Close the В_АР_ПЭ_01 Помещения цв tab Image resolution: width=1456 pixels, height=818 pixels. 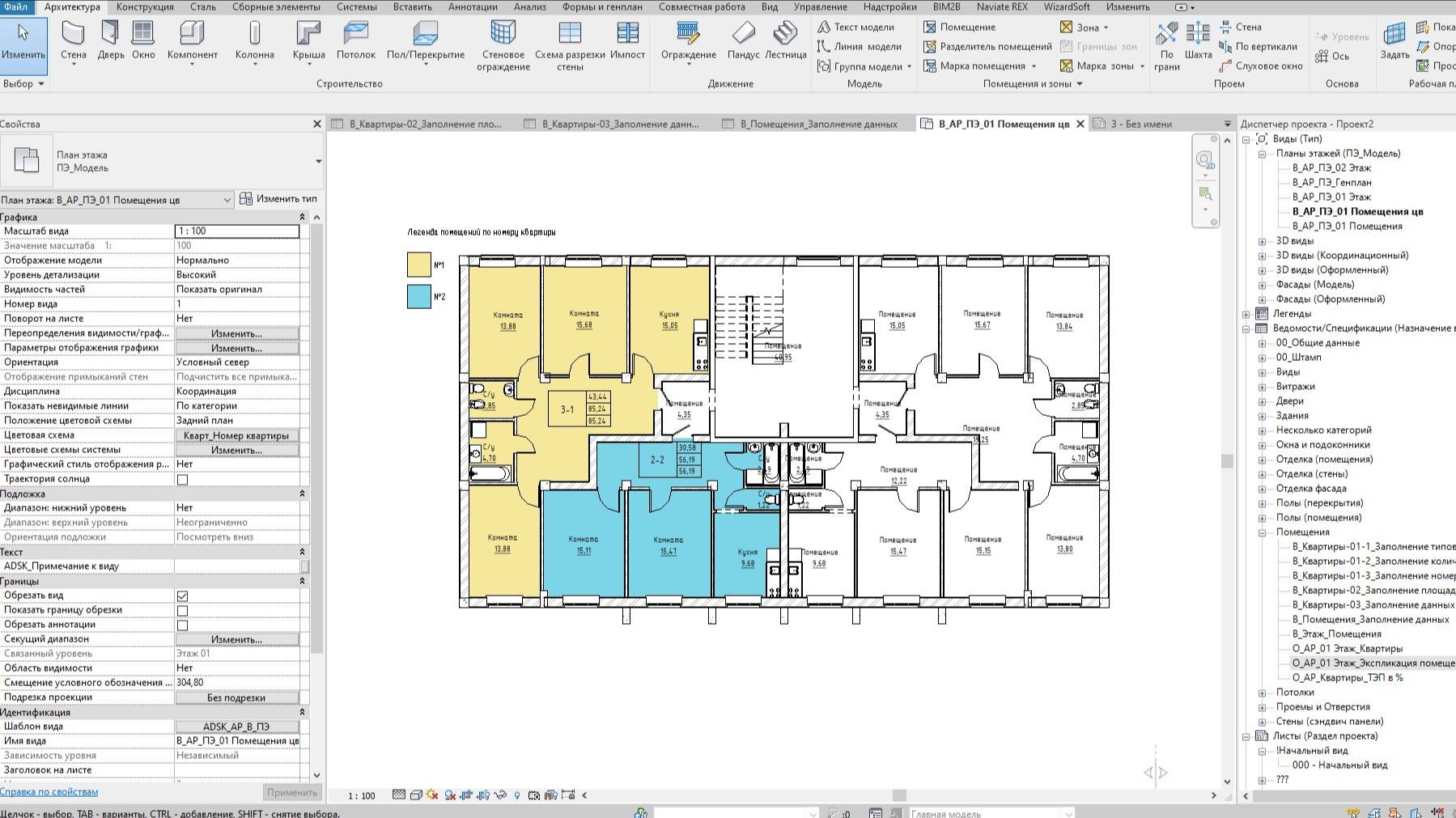coord(1080,124)
